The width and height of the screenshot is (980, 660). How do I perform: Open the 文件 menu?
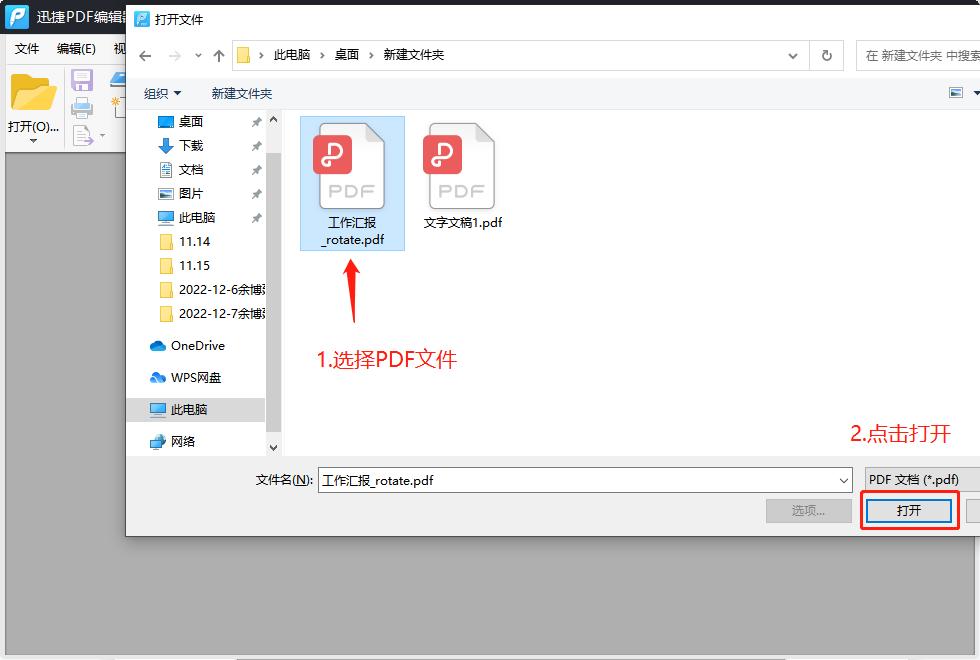pyautogui.click(x=26, y=48)
